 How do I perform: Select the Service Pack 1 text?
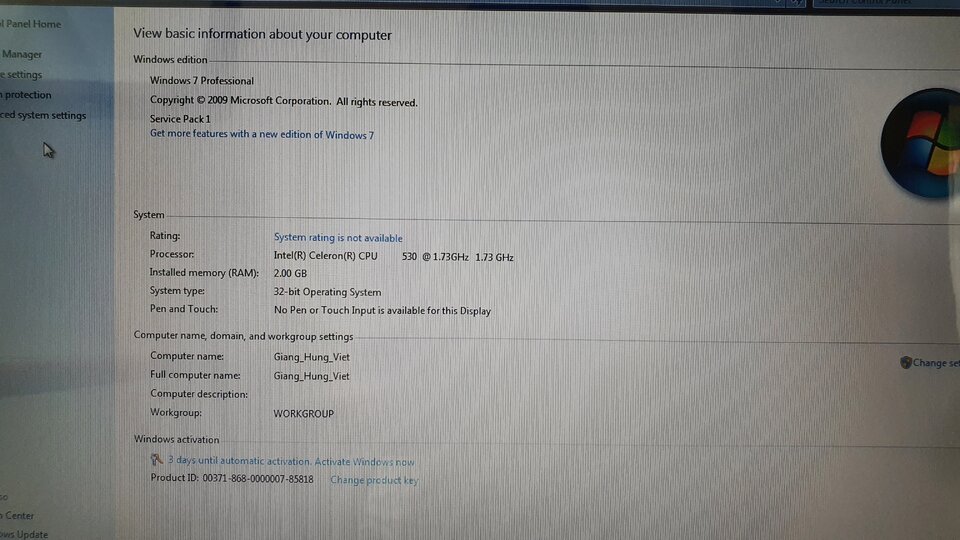[x=180, y=119]
